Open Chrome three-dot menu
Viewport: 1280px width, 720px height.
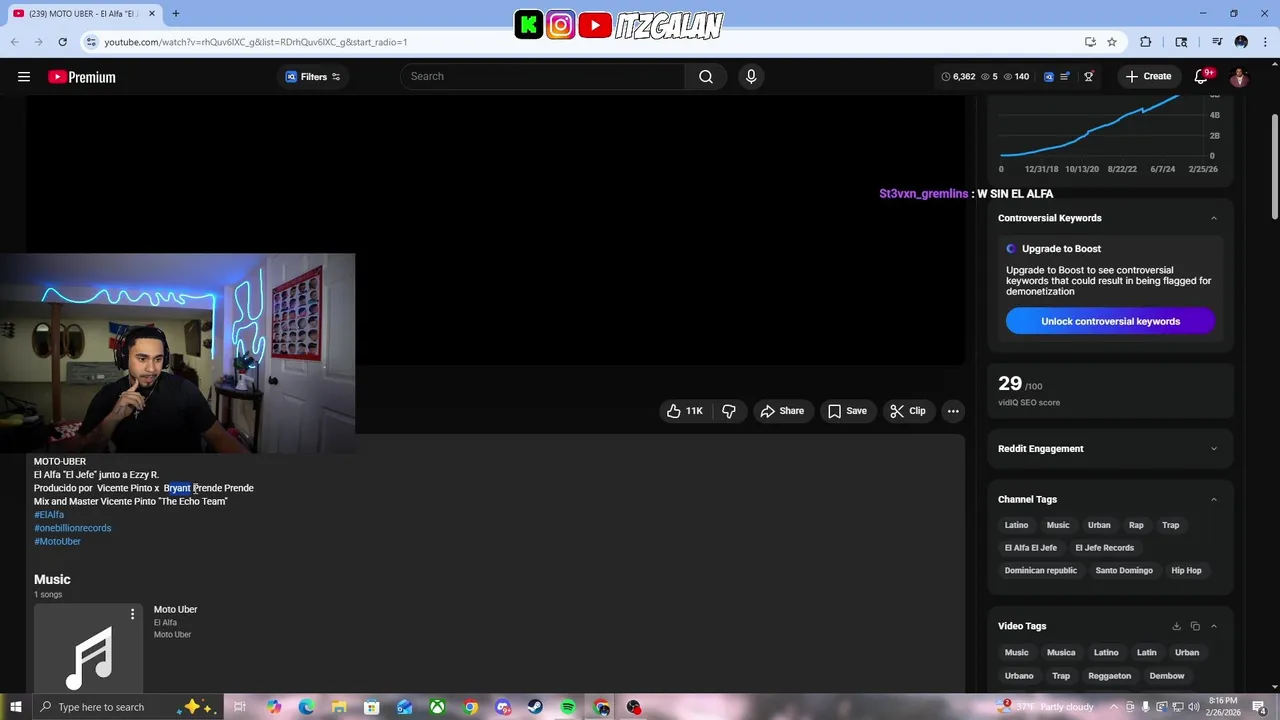tap(1265, 42)
